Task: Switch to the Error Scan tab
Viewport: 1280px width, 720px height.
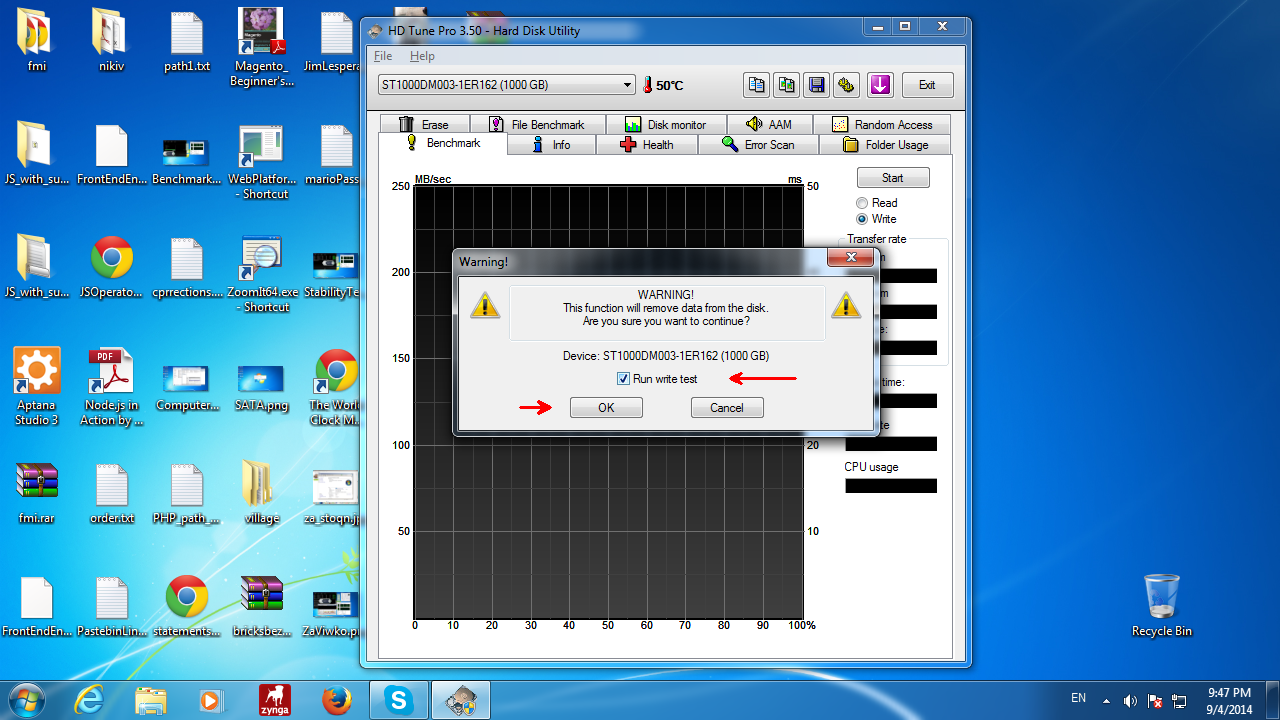Action: (758, 145)
